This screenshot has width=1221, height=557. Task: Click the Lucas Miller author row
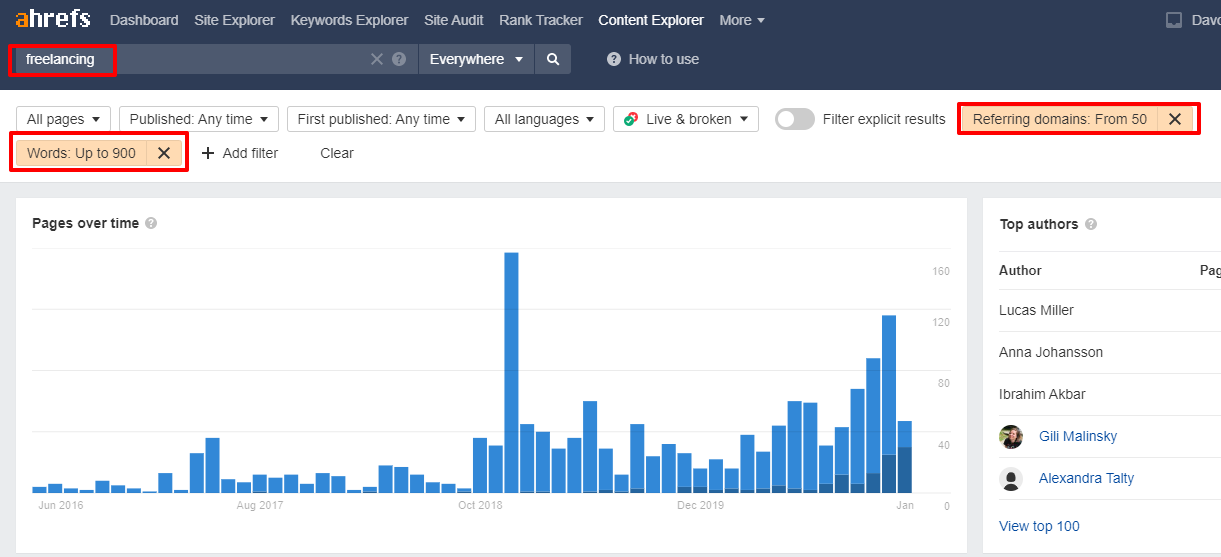tap(1109, 310)
